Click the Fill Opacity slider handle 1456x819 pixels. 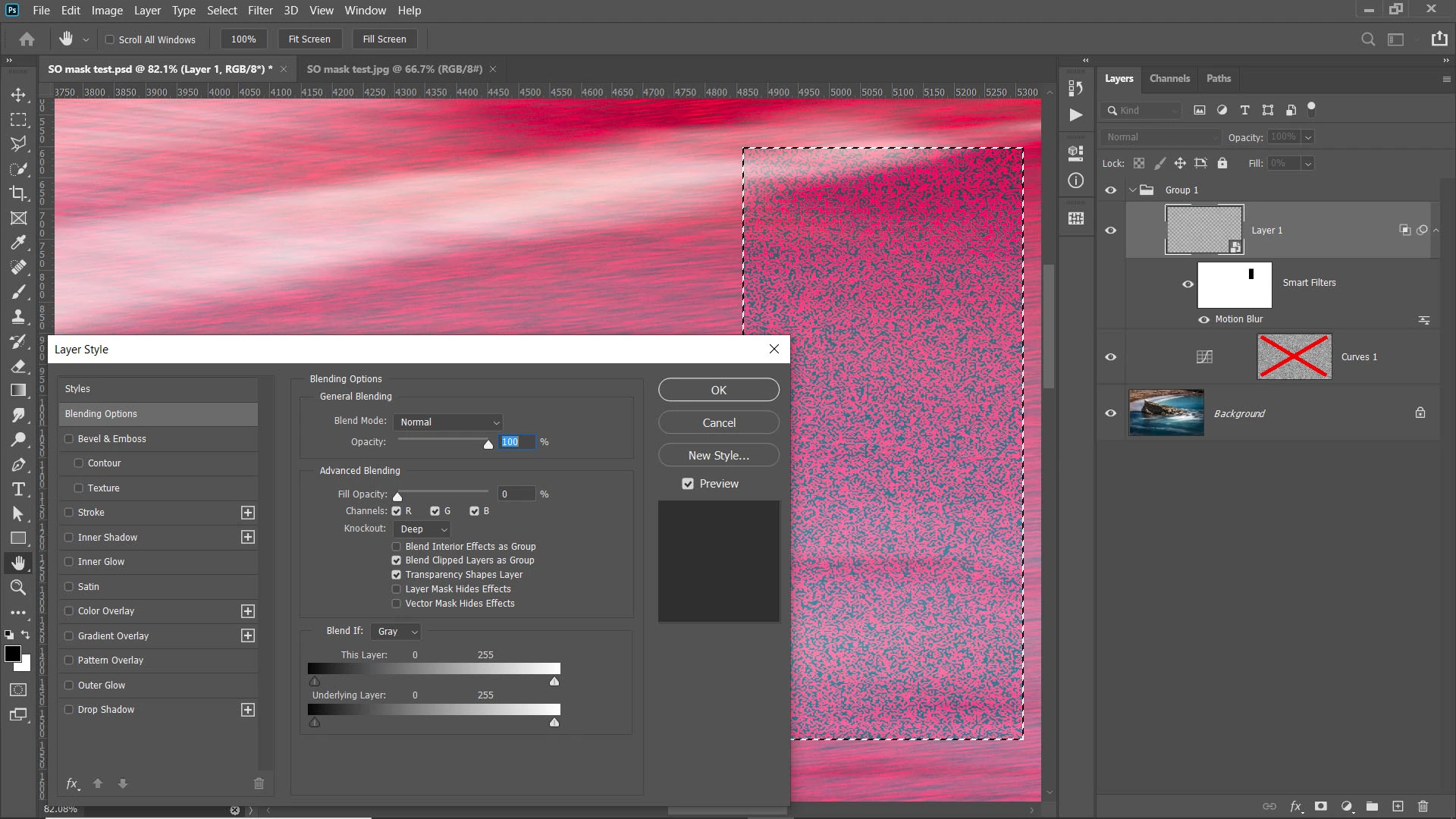397,497
